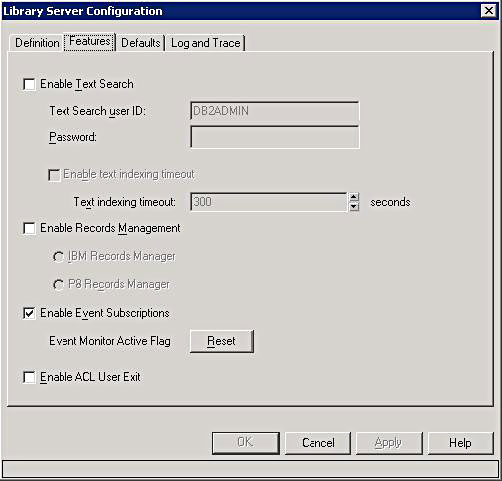Image resolution: width=502 pixels, height=481 pixels.
Task: Select P8 Records Manager option
Action: pyautogui.click(x=58, y=285)
